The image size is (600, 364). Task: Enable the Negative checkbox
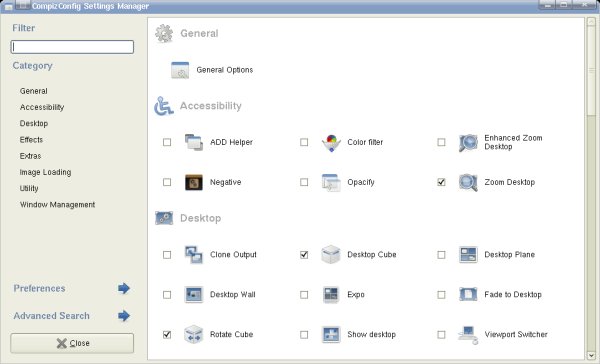[167, 182]
